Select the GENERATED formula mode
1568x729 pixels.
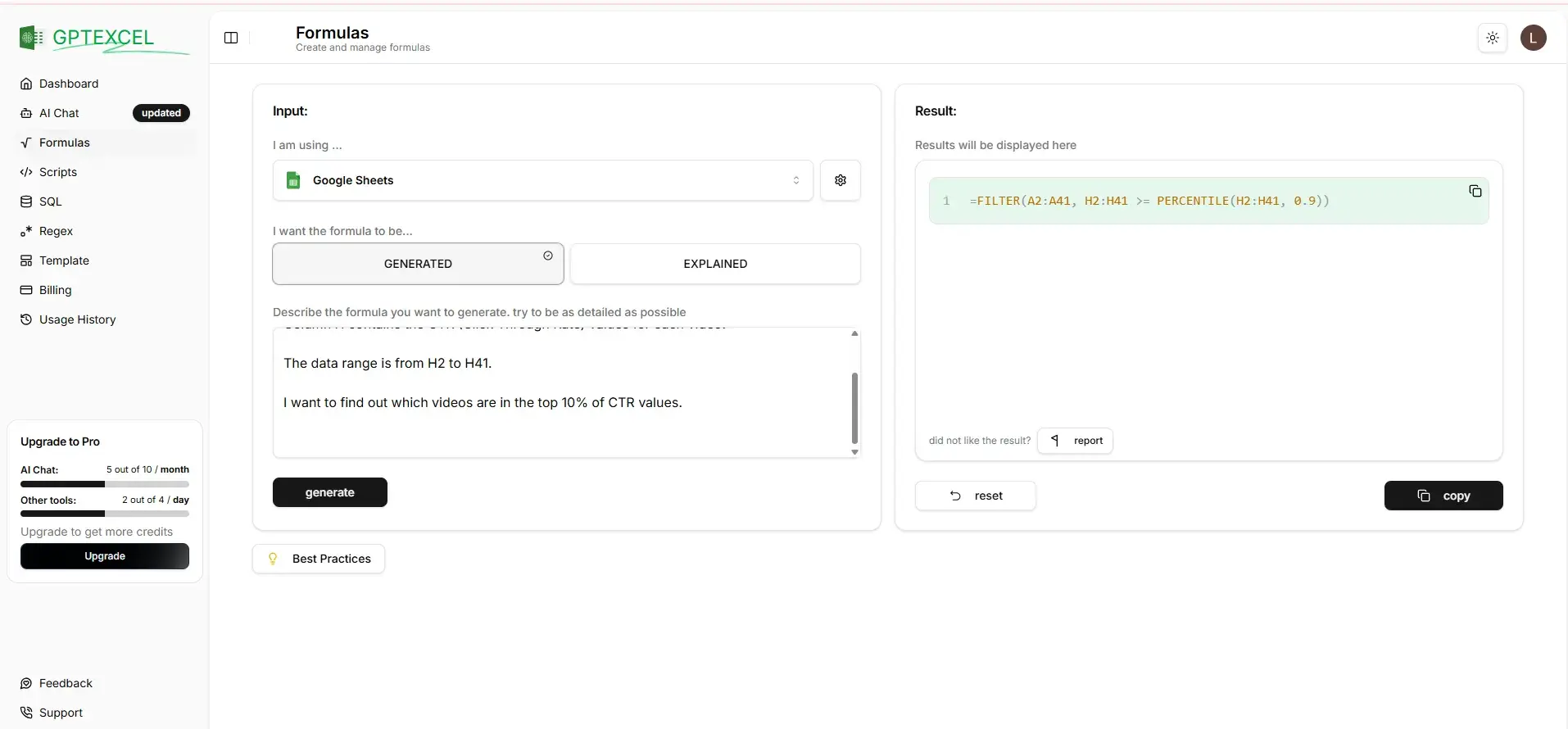click(418, 264)
